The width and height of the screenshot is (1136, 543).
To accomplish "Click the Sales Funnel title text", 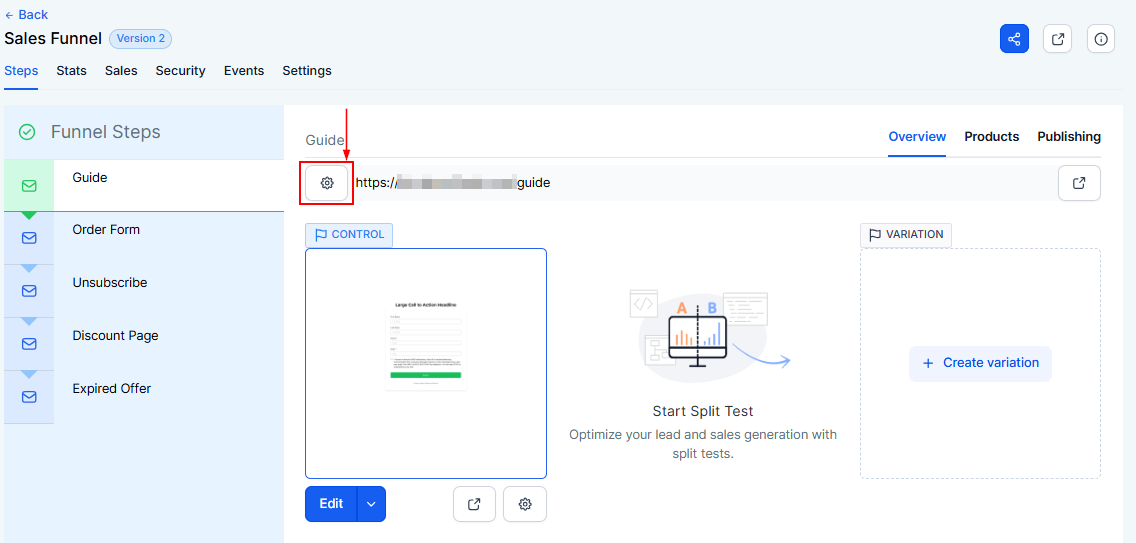I will [x=53, y=38].
